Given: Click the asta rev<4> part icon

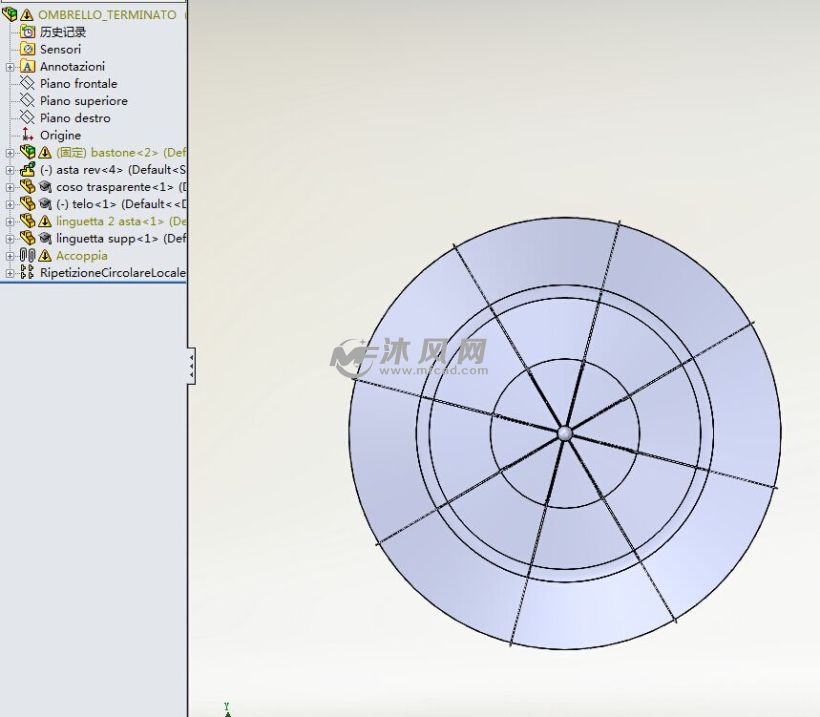Looking at the screenshot, I should 28,169.
